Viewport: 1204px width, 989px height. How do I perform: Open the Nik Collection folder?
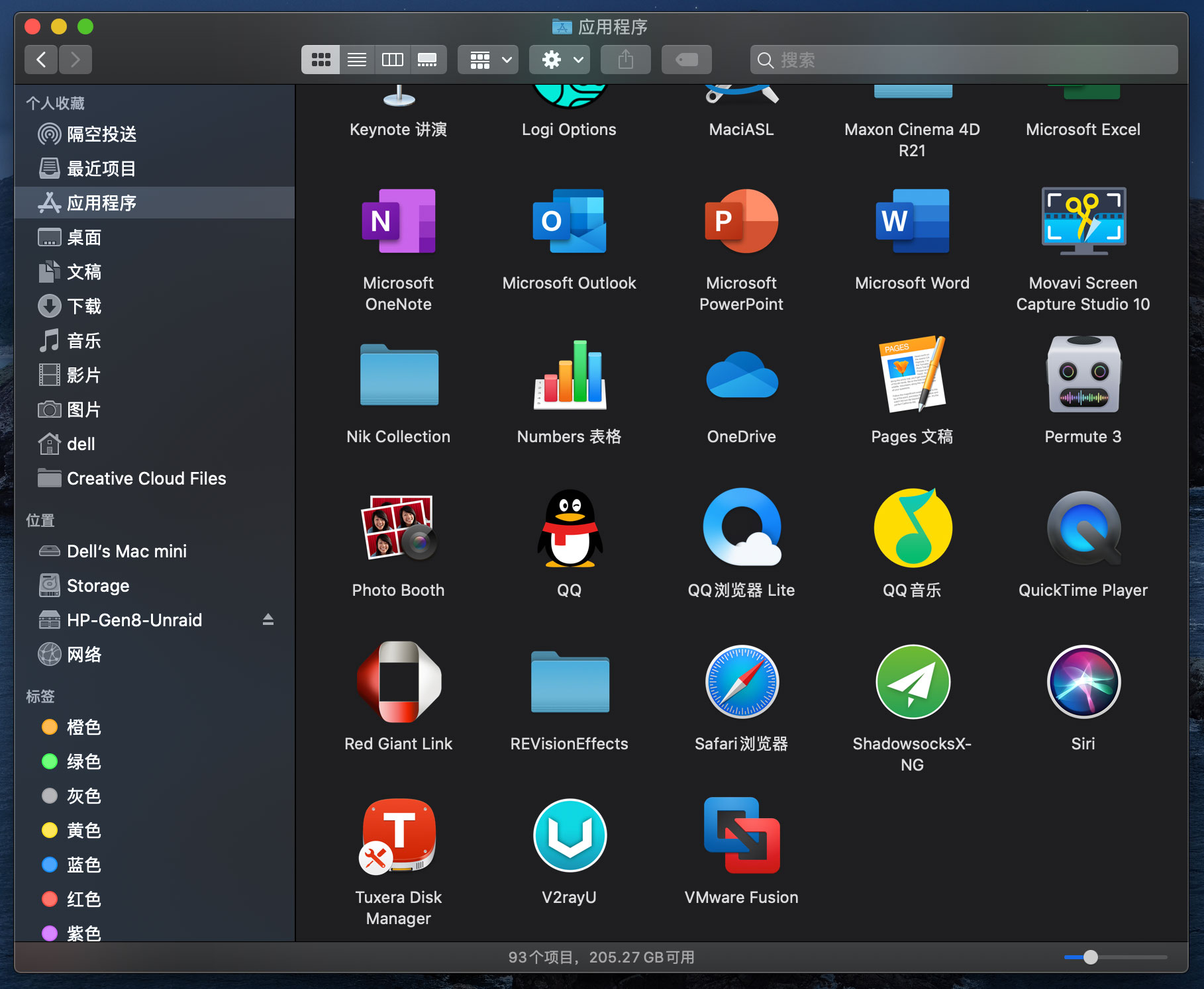coord(399,375)
